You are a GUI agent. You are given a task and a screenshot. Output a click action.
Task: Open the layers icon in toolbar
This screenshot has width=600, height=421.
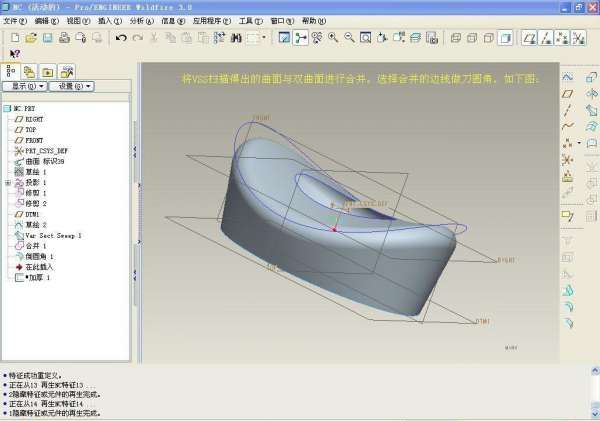click(415, 38)
